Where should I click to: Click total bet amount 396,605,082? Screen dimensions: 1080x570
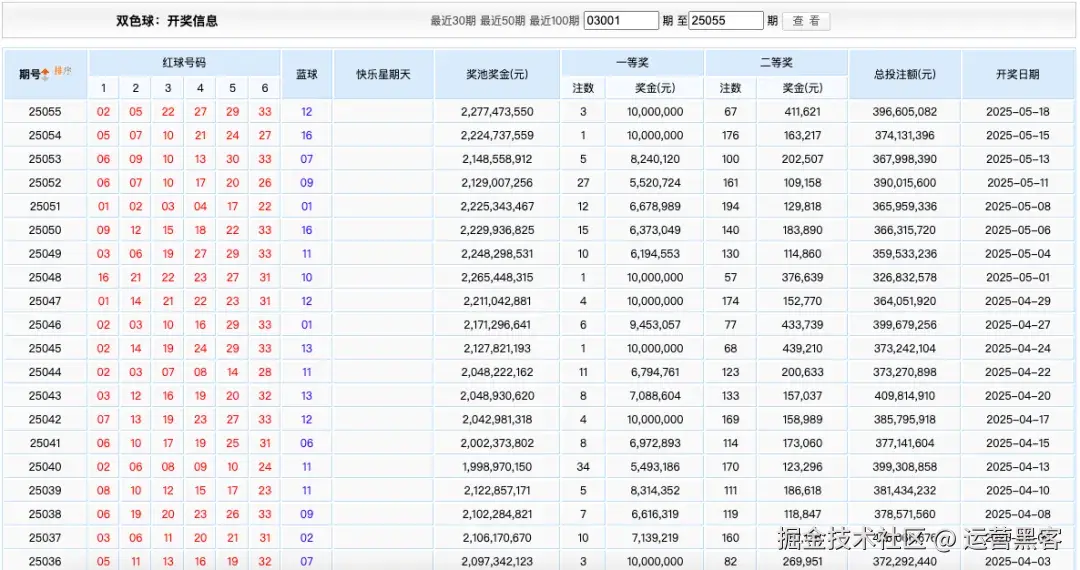click(x=904, y=112)
